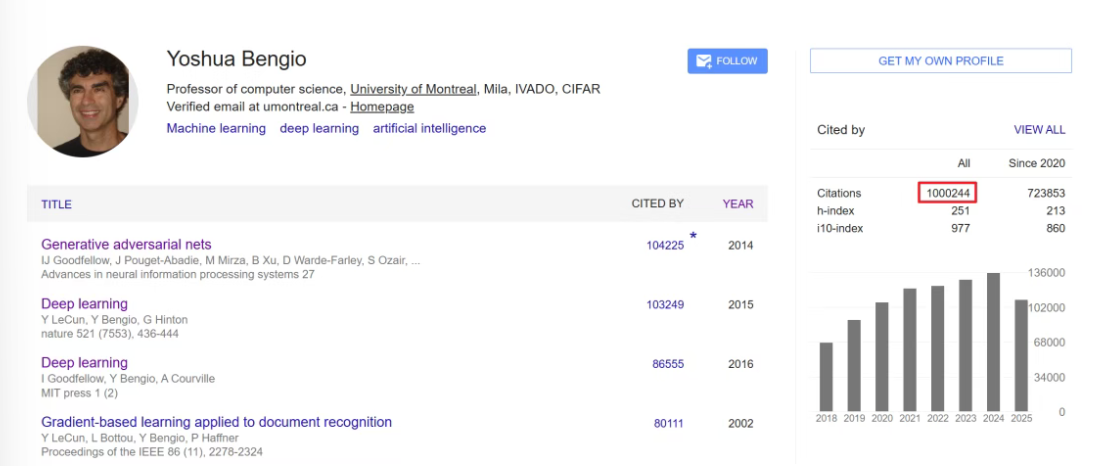The image size is (1106, 466).
Task: Sort by the Cited By column header
Action: pyautogui.click(x=657, y=204)
